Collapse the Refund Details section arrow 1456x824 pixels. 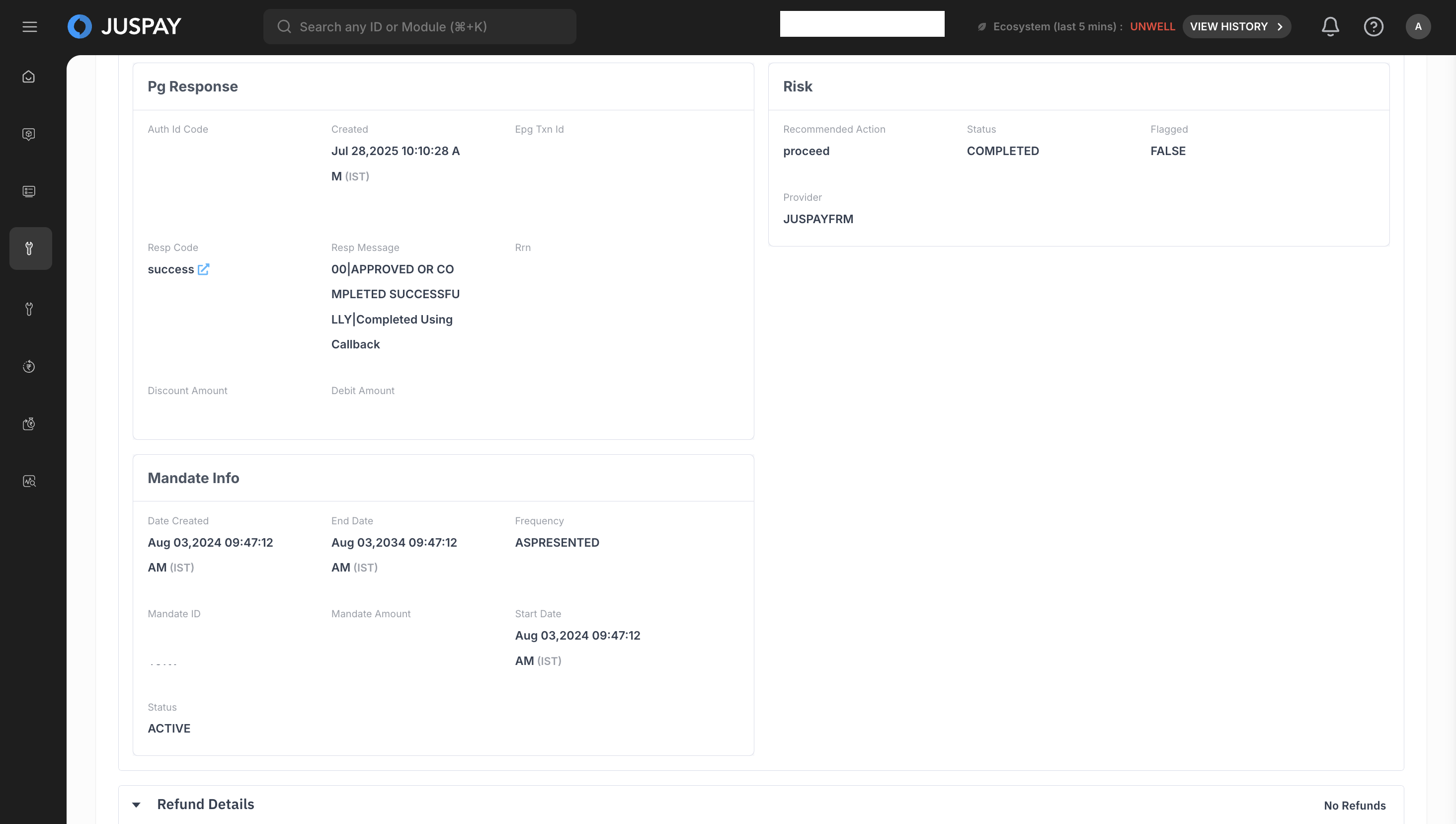136,805
